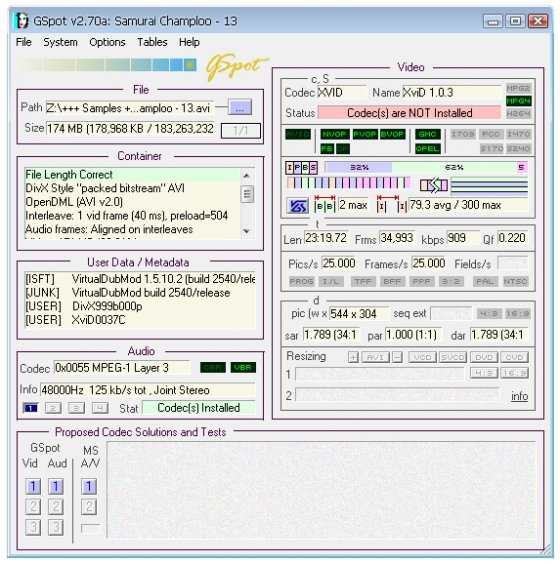This screenshot has height=563, width=560.
Task: Click the 3:2 pulldown indicator
Action: point(451,282)
